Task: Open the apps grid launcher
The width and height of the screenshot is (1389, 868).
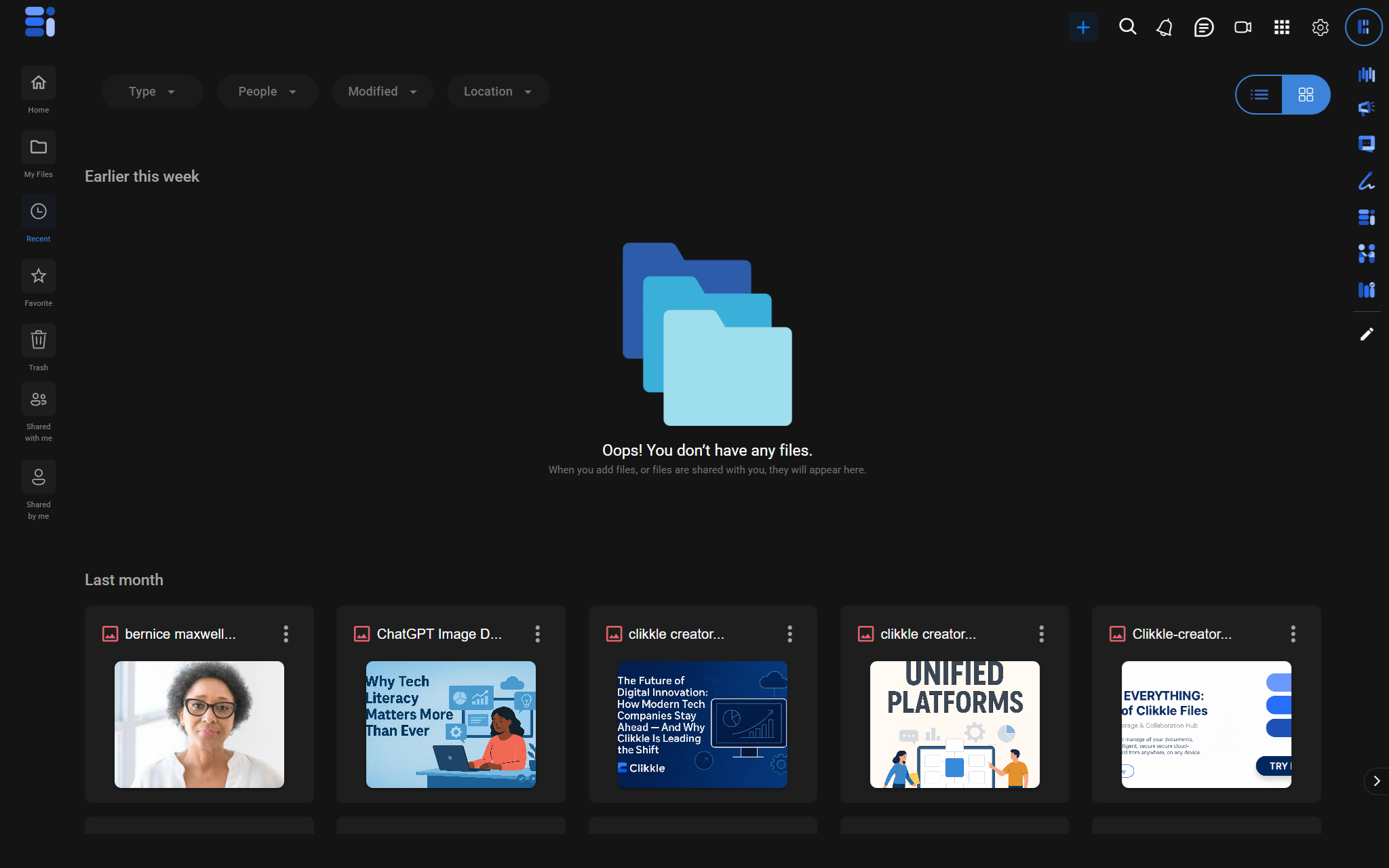Action: point(1281,28)
